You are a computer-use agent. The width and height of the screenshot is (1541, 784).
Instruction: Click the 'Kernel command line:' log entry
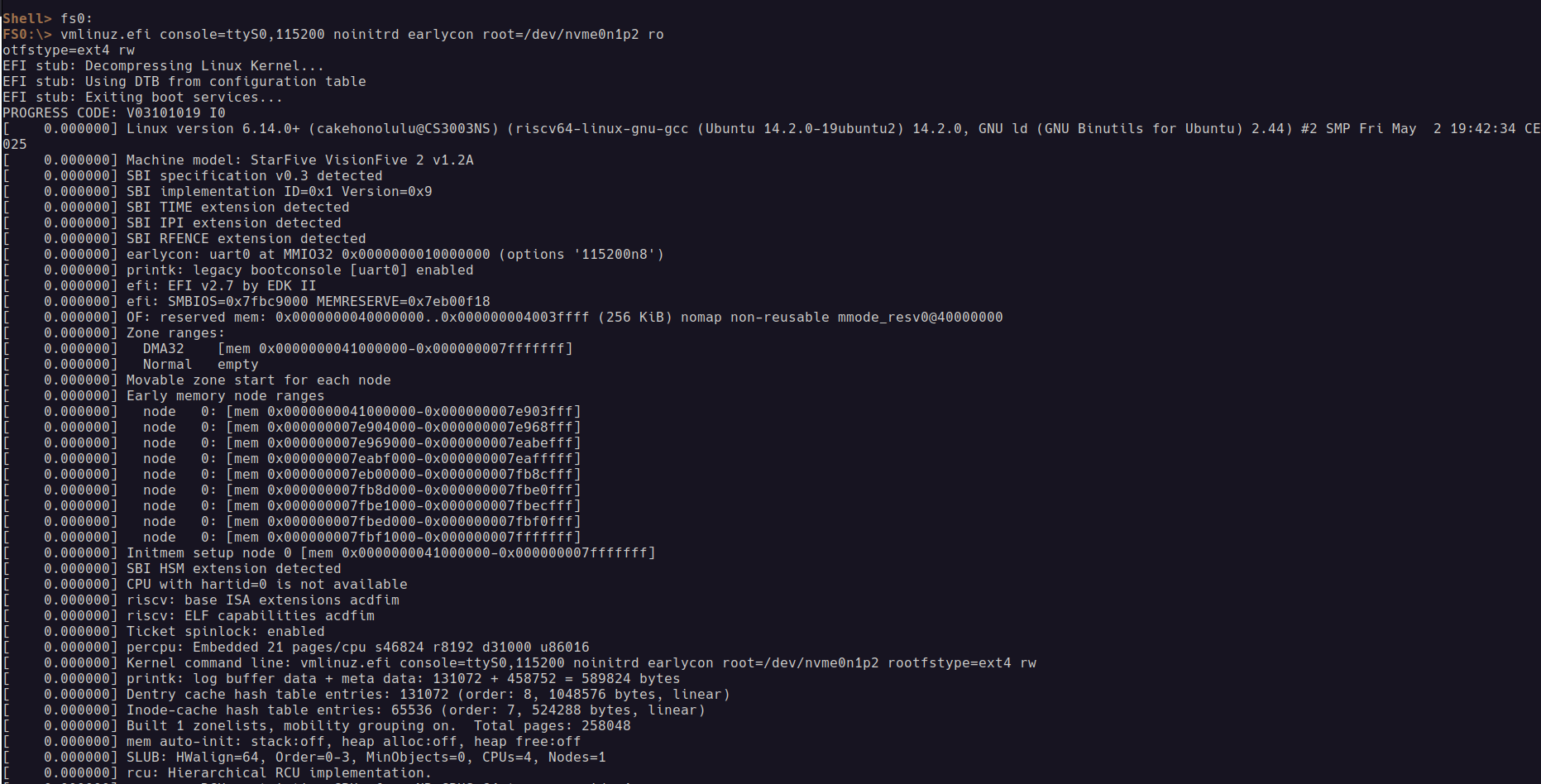581,662
